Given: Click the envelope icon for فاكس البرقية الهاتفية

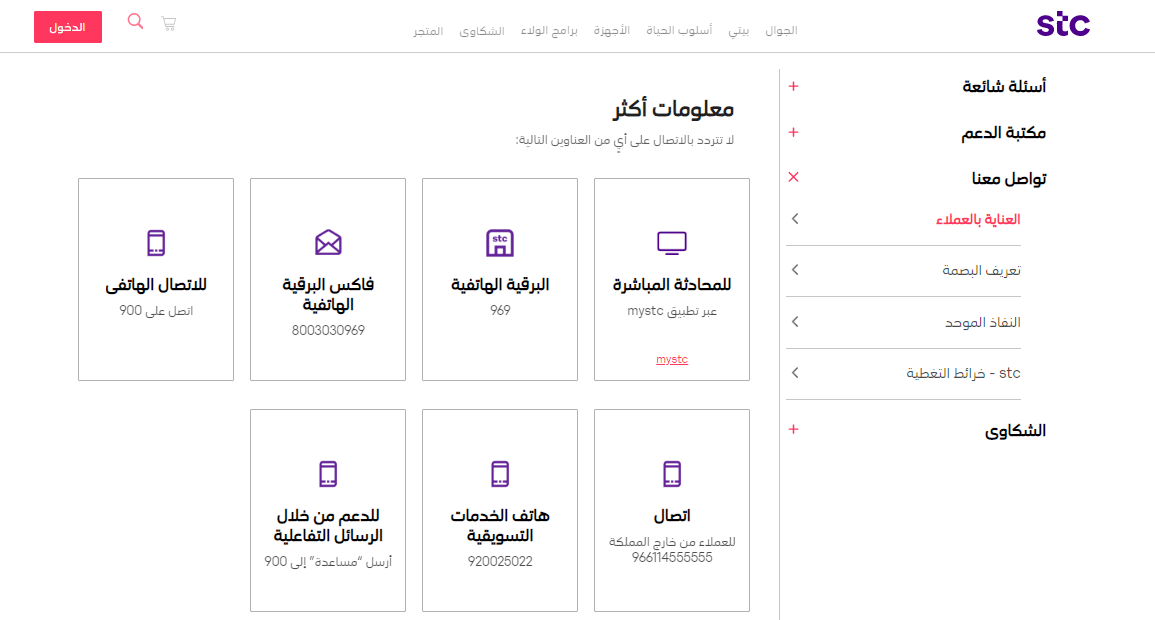Looking at the screenshot, I should pyautogui.click(x=329, y=242).
